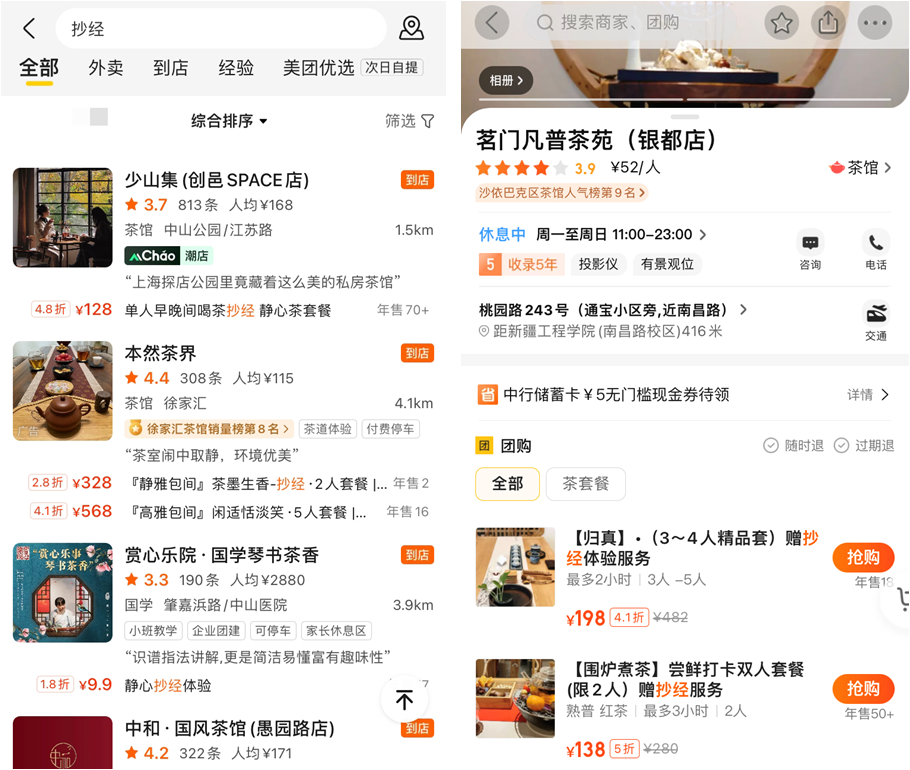Tap the 咨询 chat icon

810,251
